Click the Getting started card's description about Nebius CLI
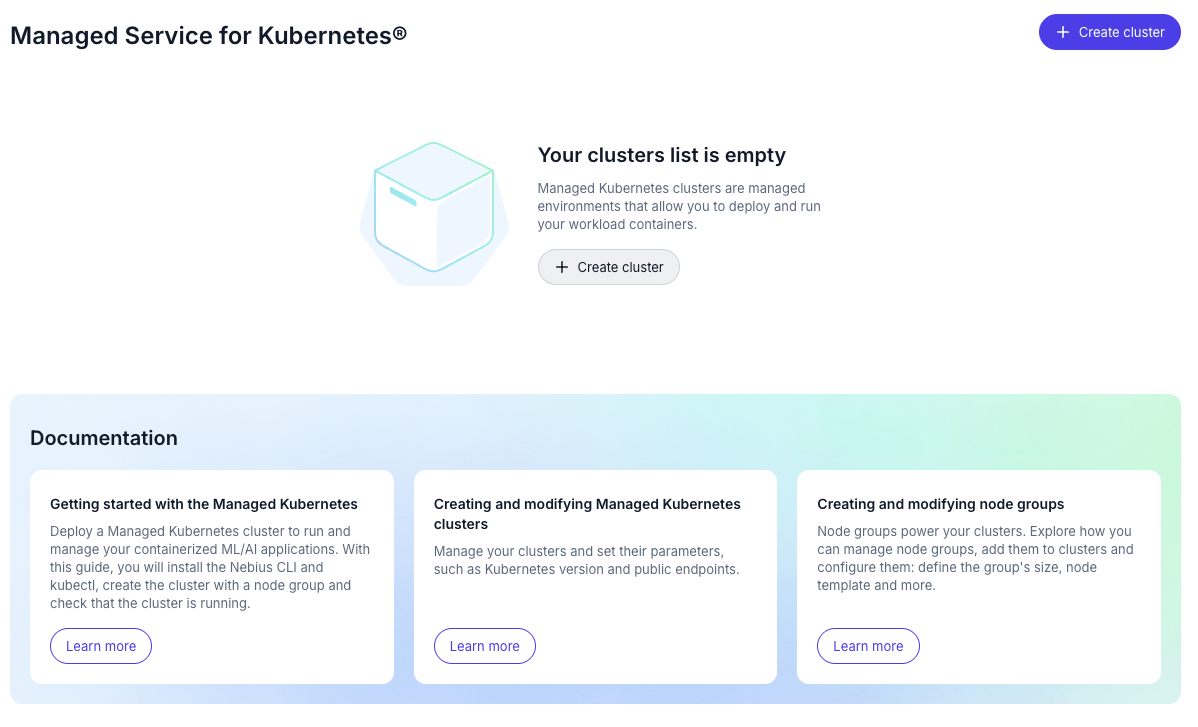 (201, 567)
